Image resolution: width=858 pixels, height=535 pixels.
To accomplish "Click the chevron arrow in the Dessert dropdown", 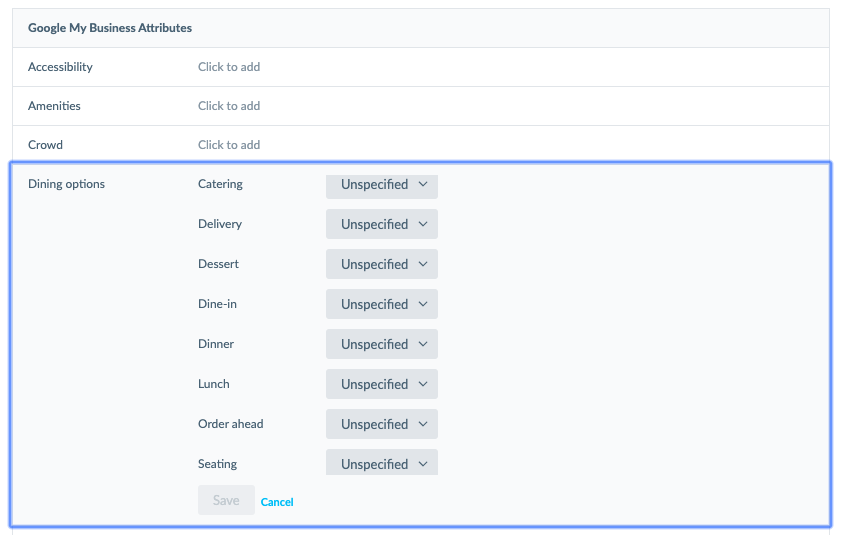I will [x=422, y=264].
